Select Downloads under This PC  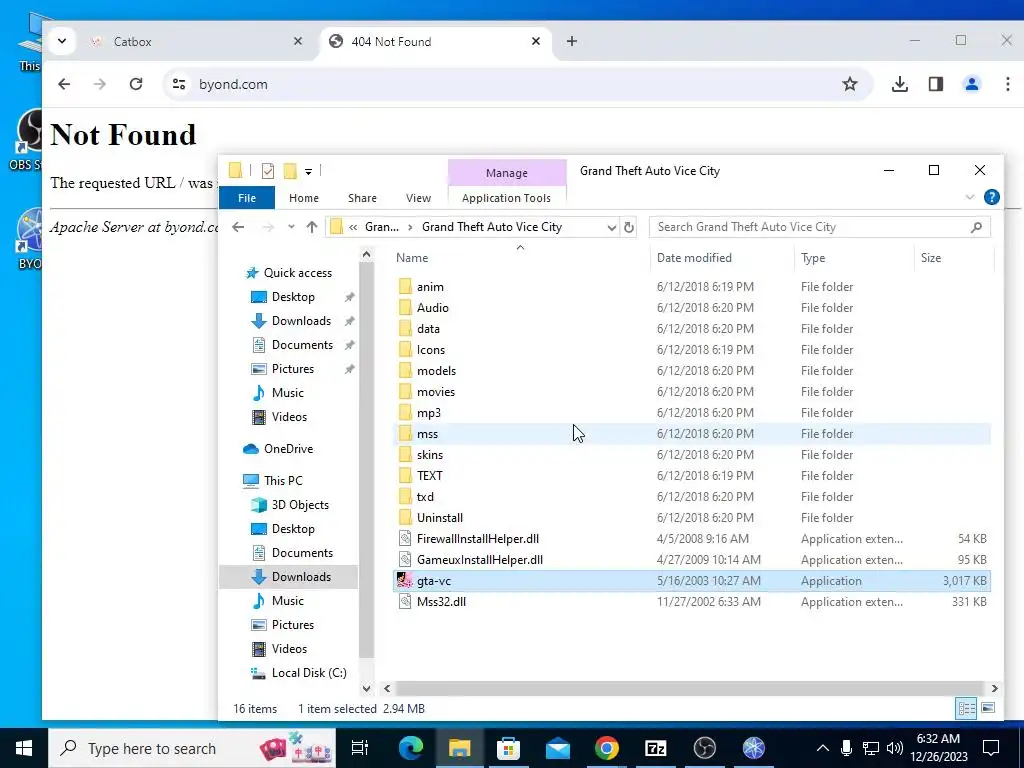[x=301, y=577]
